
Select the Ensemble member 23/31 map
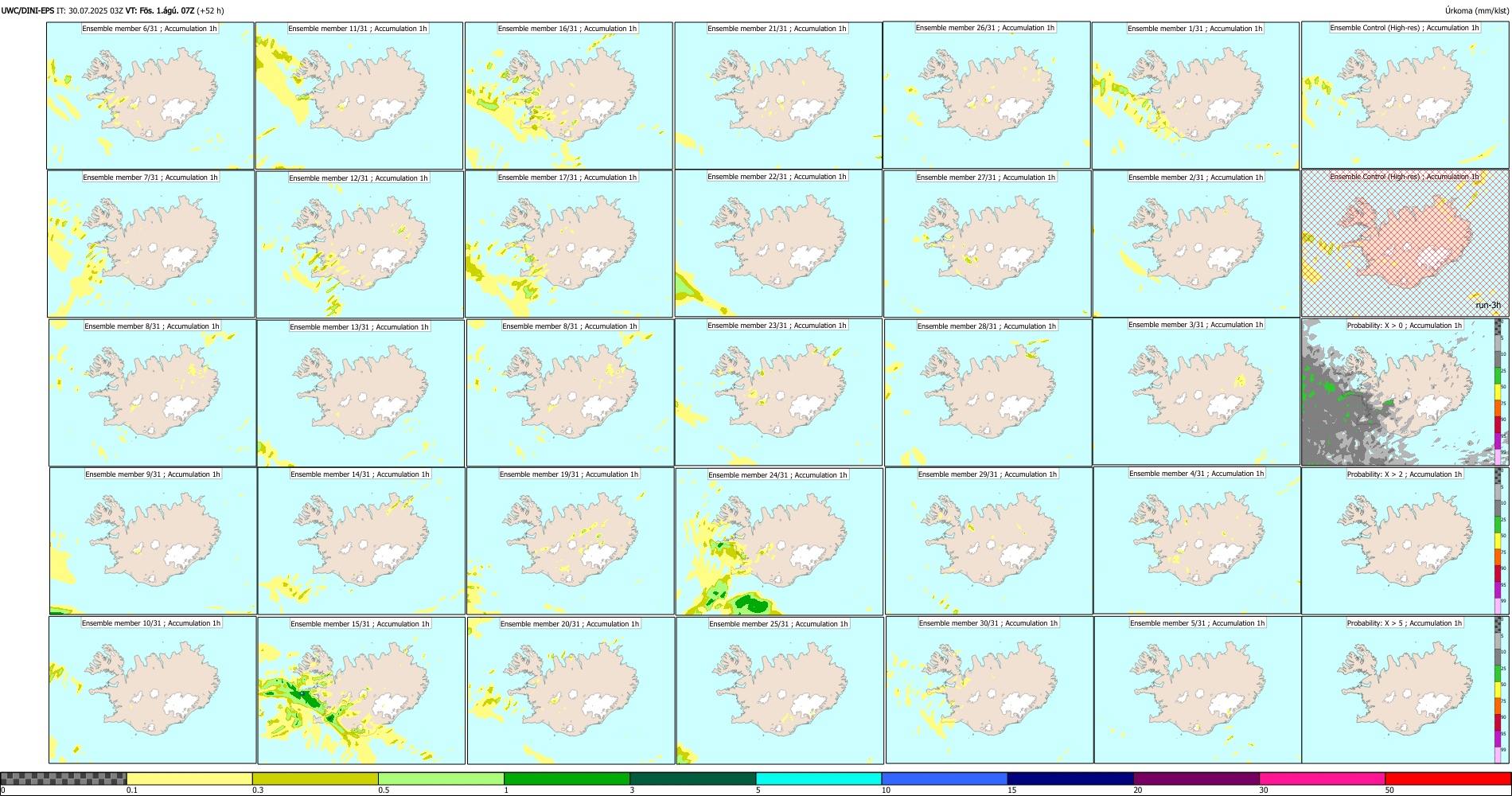pyautogui.click(x=779, y=392)
